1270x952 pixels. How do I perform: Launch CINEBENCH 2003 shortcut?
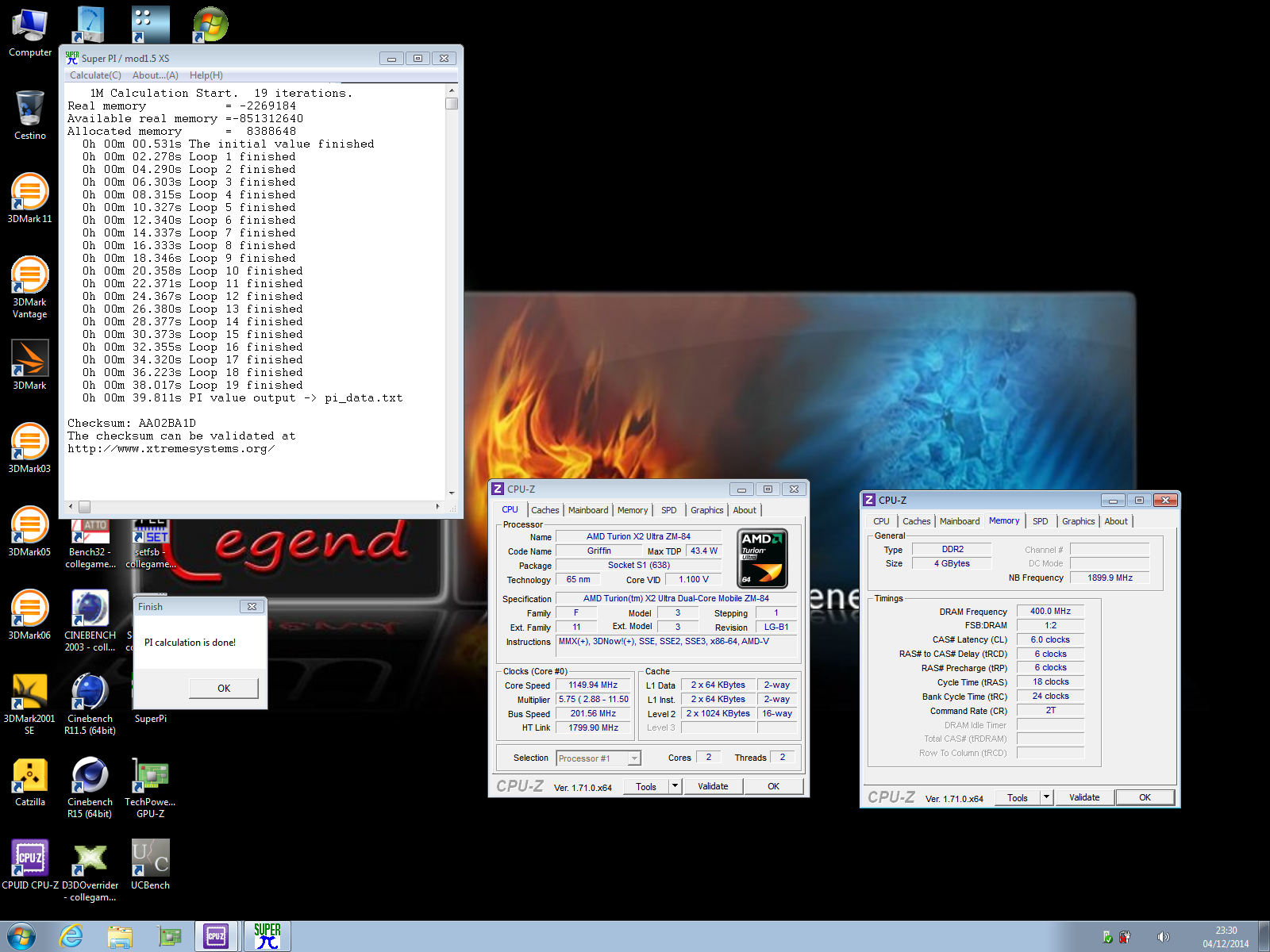[90, 620]
